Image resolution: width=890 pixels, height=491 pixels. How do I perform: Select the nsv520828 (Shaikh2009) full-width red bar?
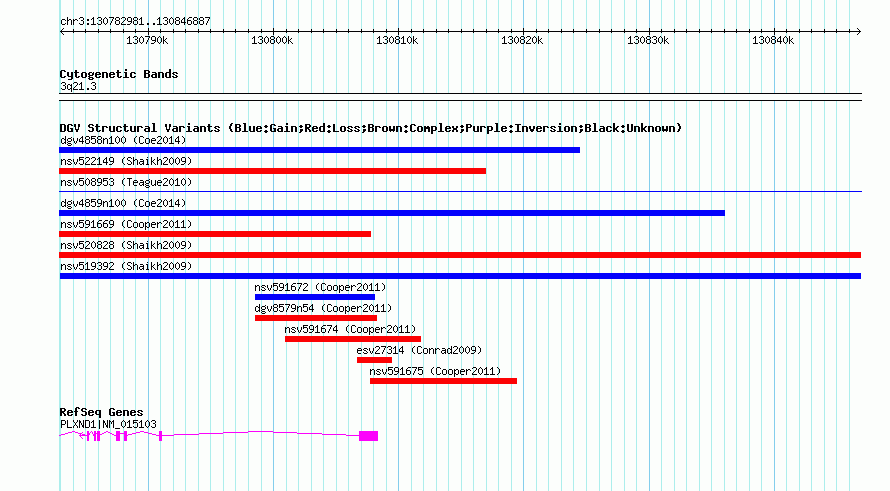[460, 255]
